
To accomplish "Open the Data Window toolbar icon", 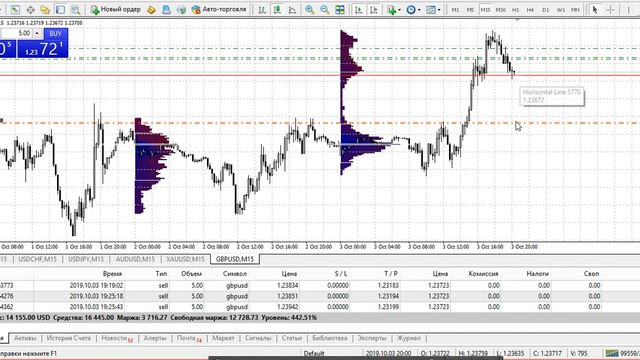I will click(x=30, y=9).
